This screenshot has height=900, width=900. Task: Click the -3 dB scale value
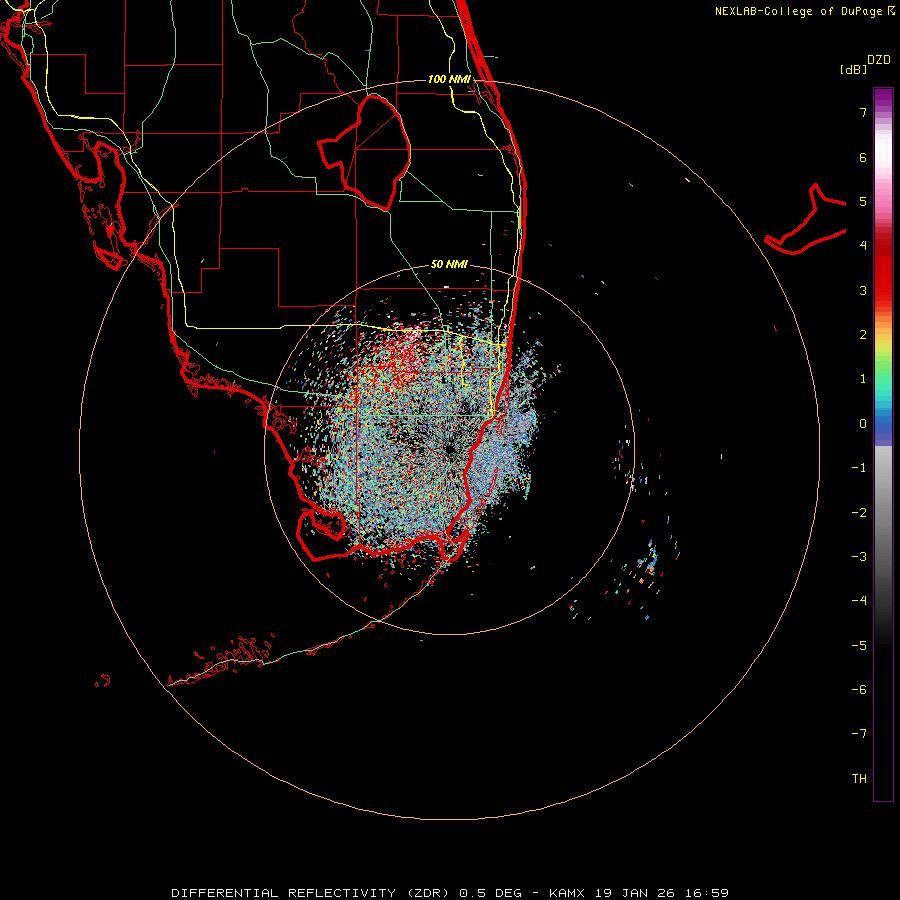(859, 557)
